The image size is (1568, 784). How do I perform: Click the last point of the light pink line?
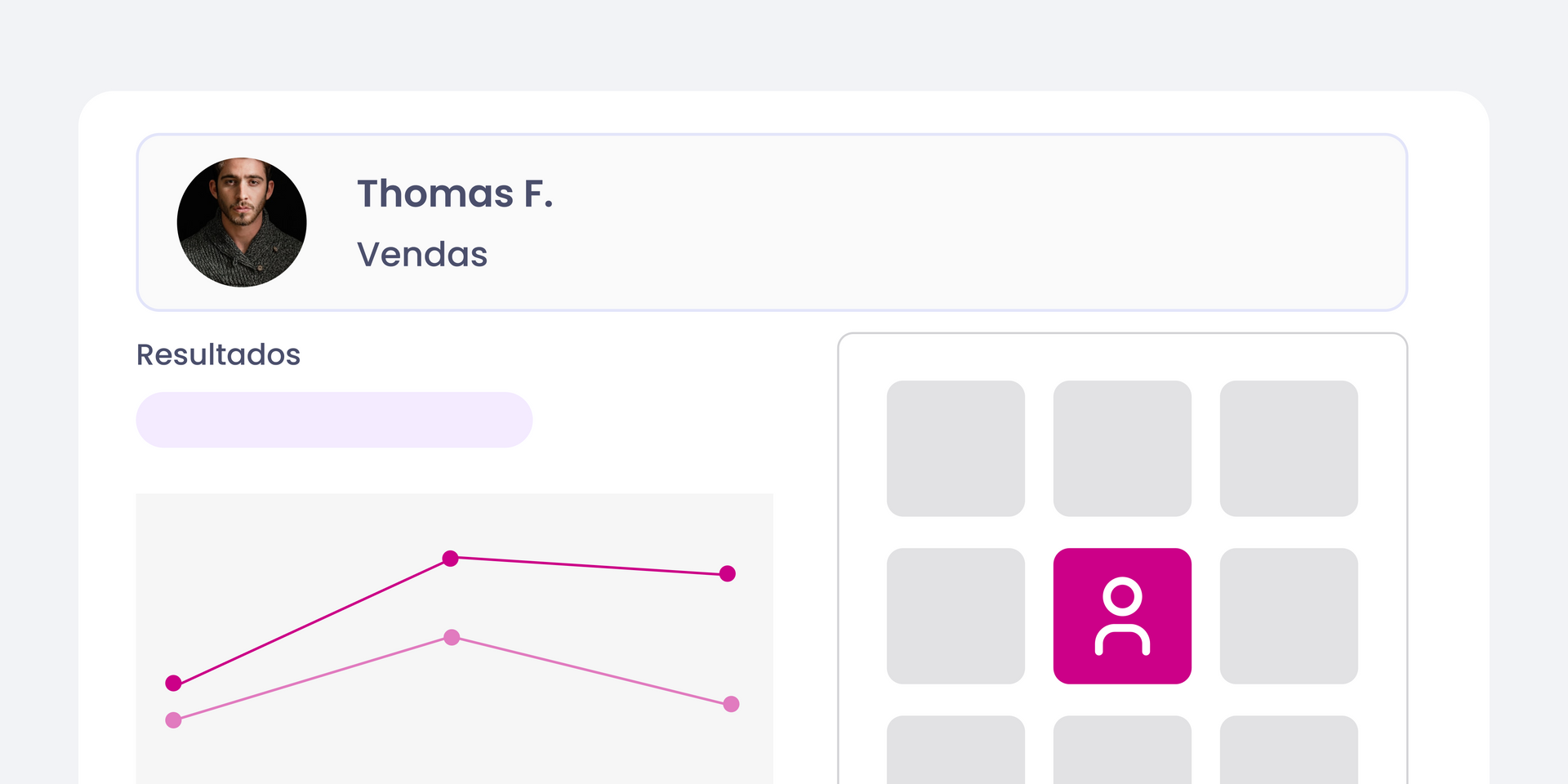[732, 704]
